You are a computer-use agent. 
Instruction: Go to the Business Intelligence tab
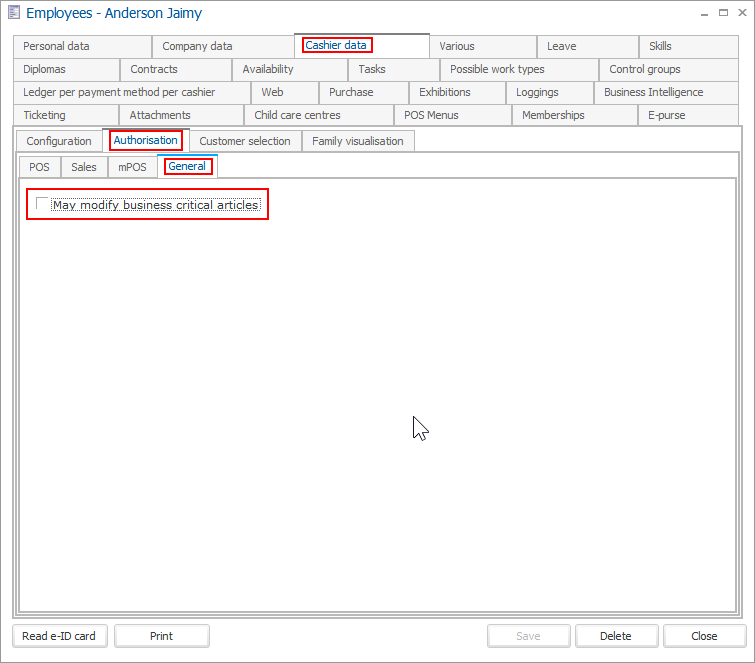653,92
